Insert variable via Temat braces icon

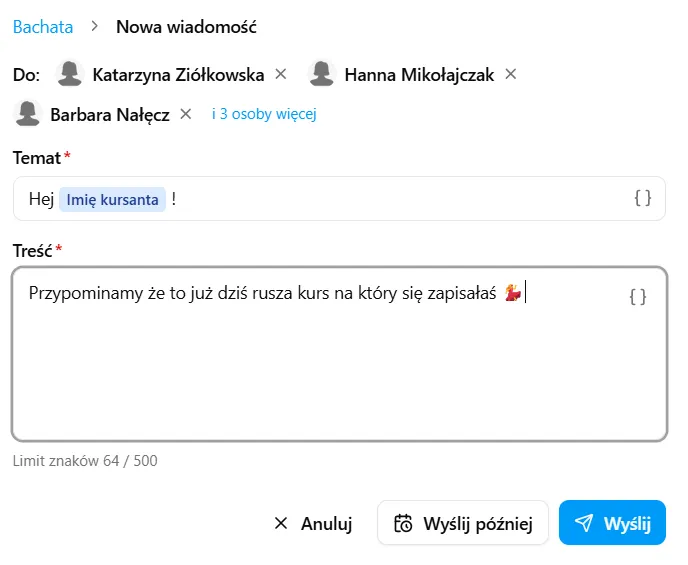point(643,198)
